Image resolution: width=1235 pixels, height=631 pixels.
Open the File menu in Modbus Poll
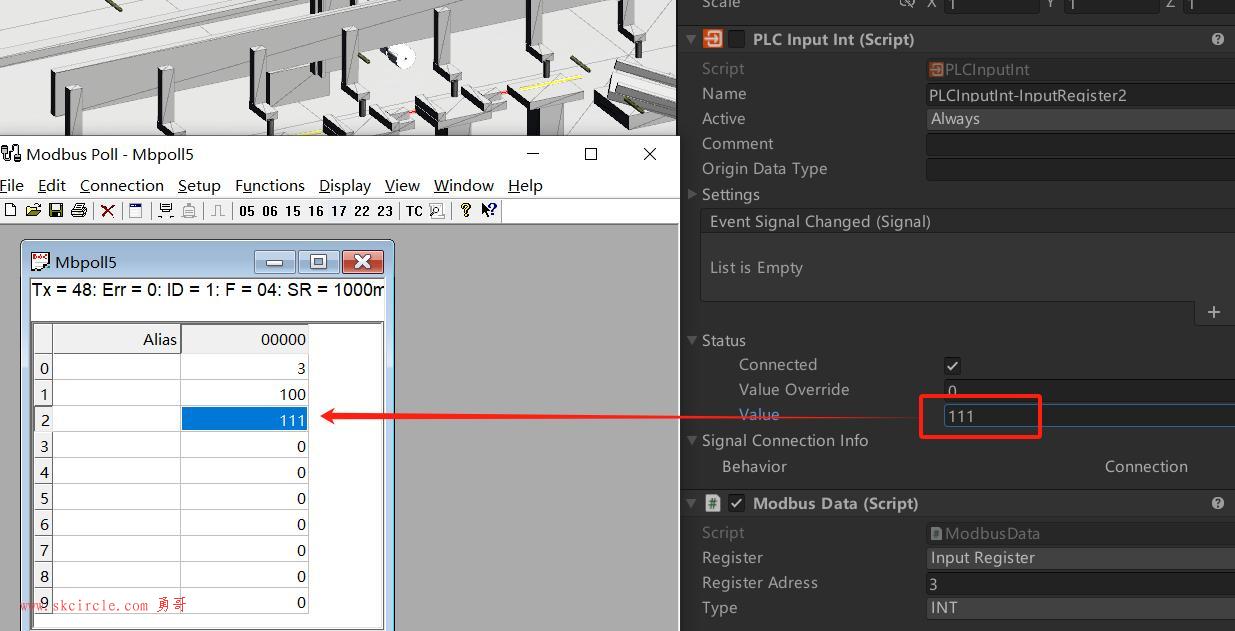12,185
